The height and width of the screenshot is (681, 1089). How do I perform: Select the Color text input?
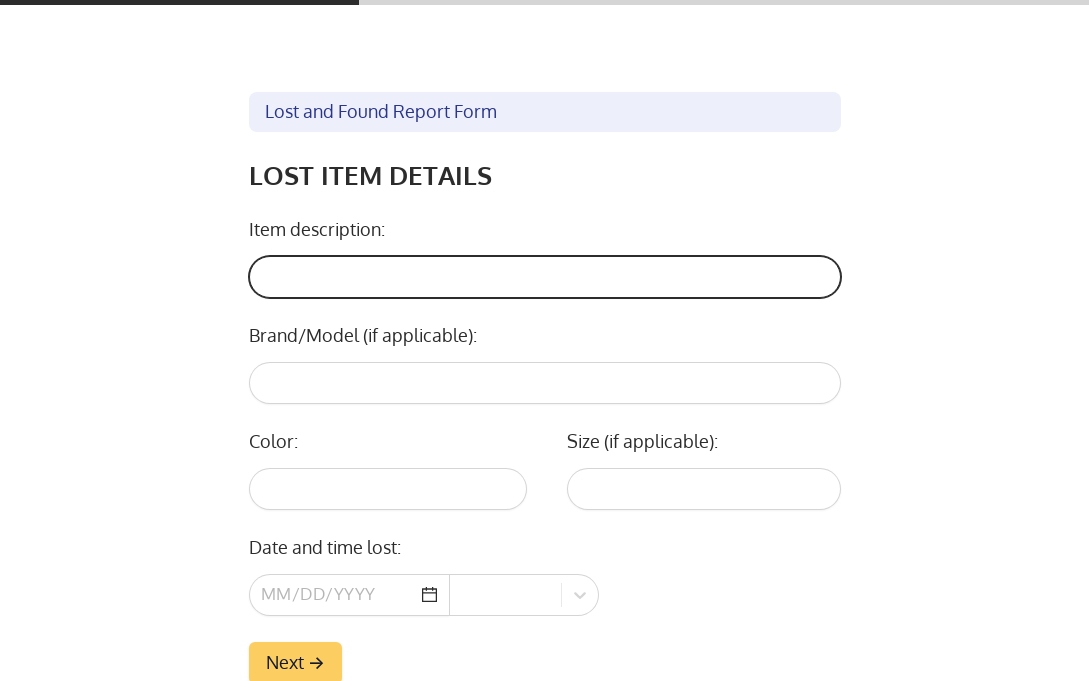388,489
